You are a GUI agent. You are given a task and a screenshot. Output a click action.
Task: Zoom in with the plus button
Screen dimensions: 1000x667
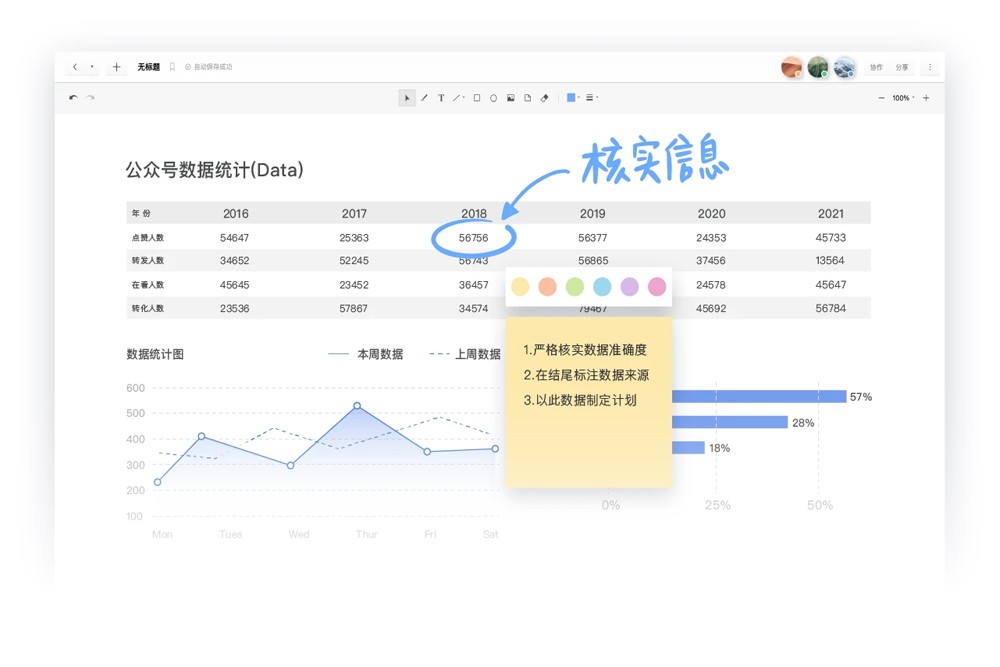point(926,98)
